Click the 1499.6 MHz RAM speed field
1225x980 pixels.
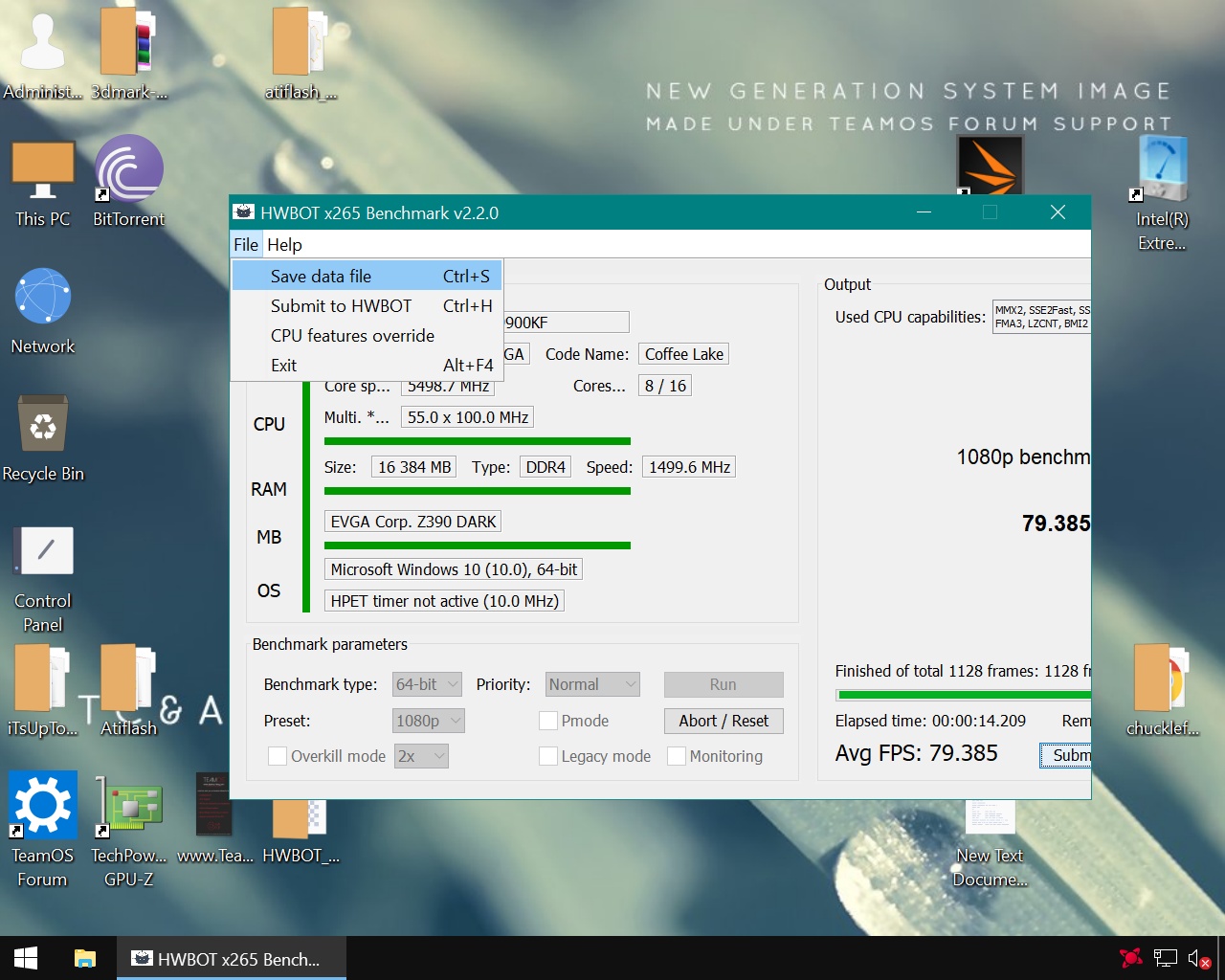tap(689, 467)
